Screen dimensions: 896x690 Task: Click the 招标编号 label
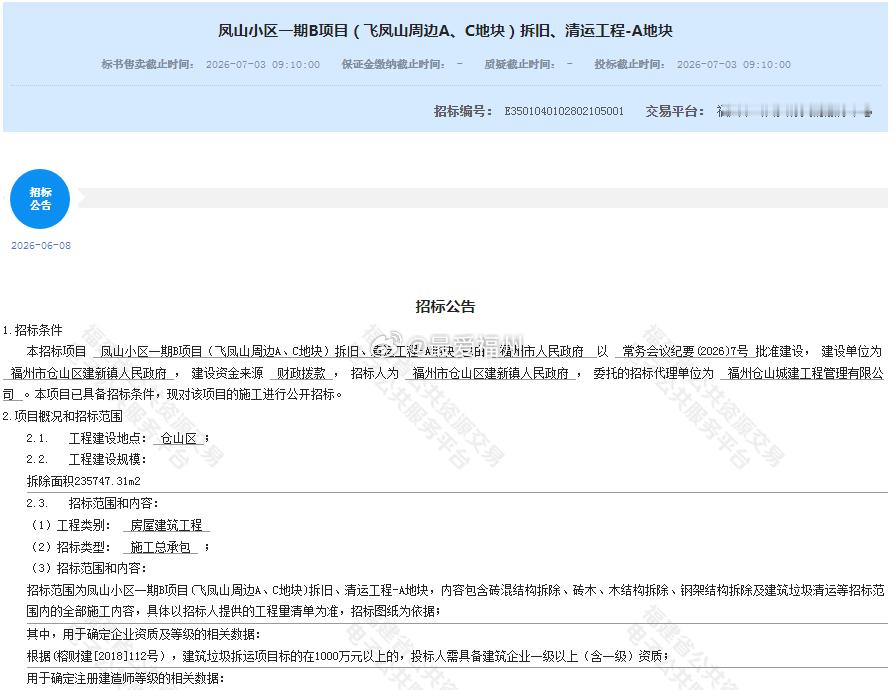[462, 111]
